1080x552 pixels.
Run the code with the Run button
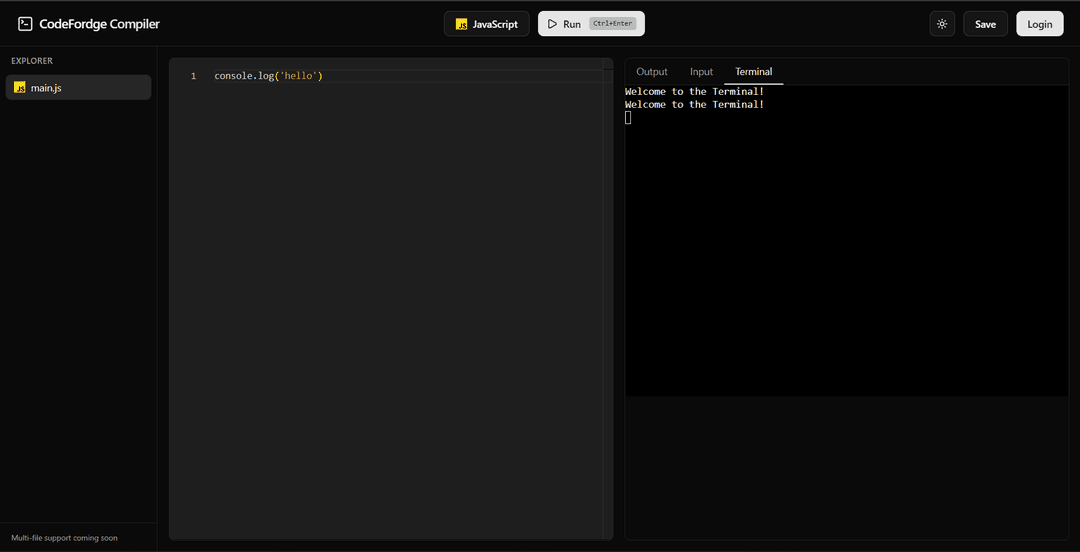[591, 24]
